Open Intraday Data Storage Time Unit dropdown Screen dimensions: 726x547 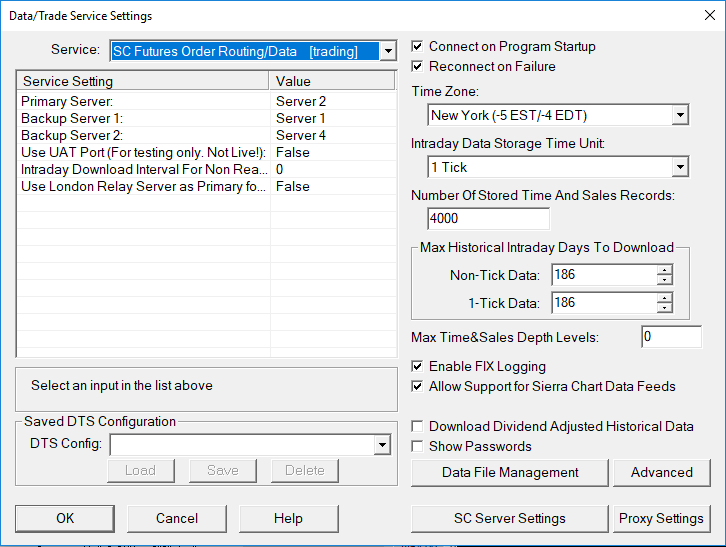[x=680, y=167]
